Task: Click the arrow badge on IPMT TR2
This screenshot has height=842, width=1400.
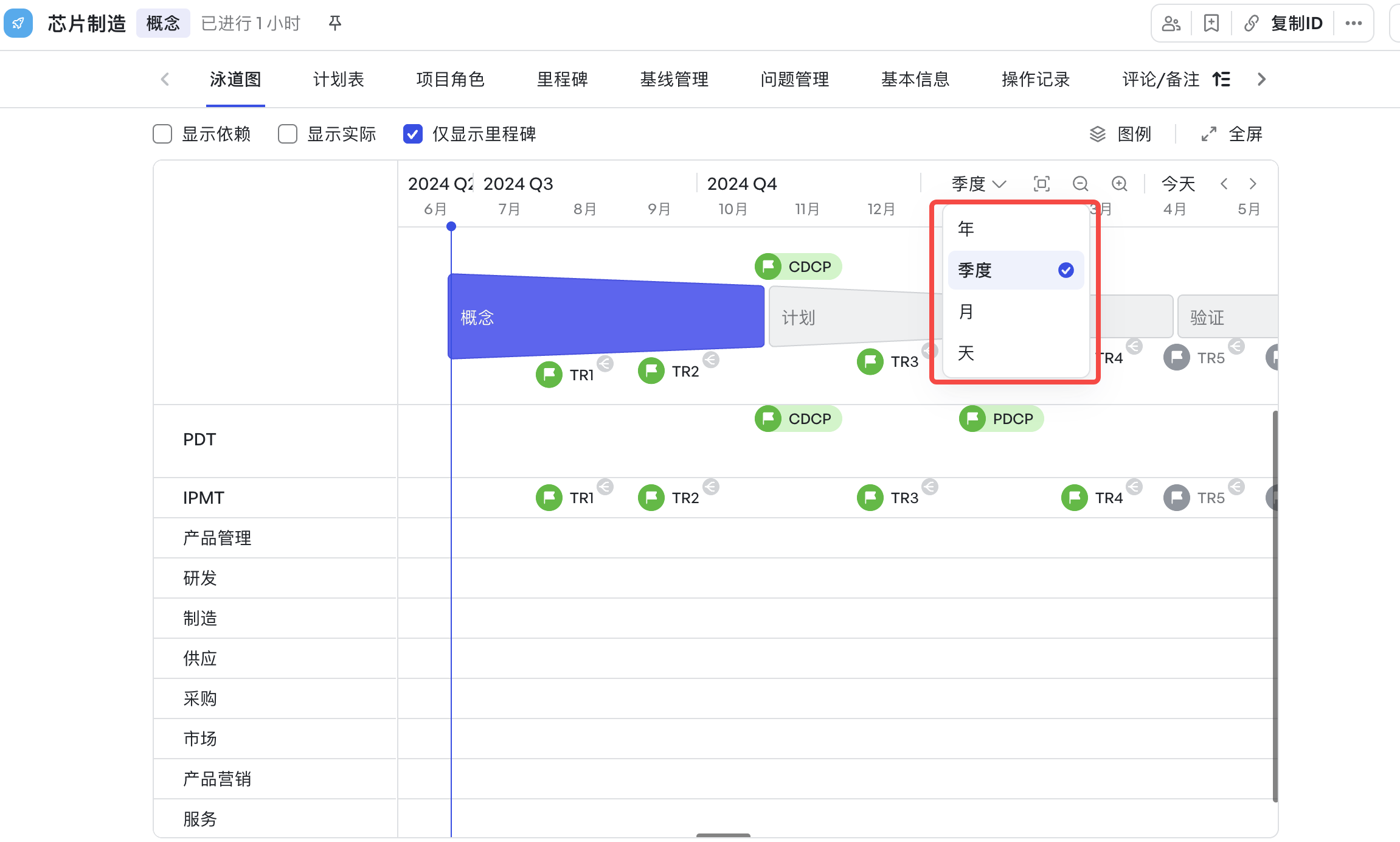Action: click(711, 487)
